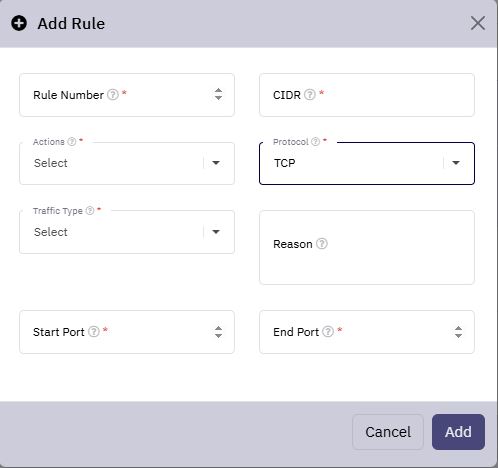Click the Rule Number stepper arrows
498x468 pixels.
(x=218, y=94)
